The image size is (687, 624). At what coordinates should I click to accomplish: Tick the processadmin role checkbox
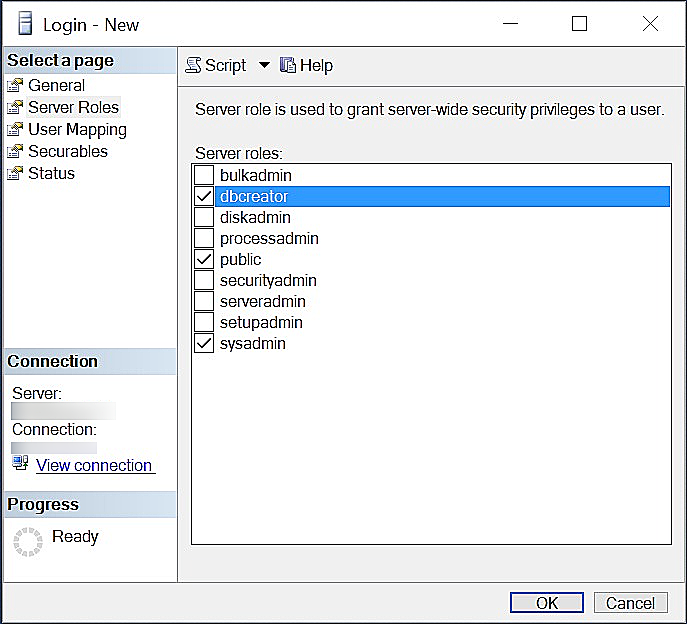204,239
